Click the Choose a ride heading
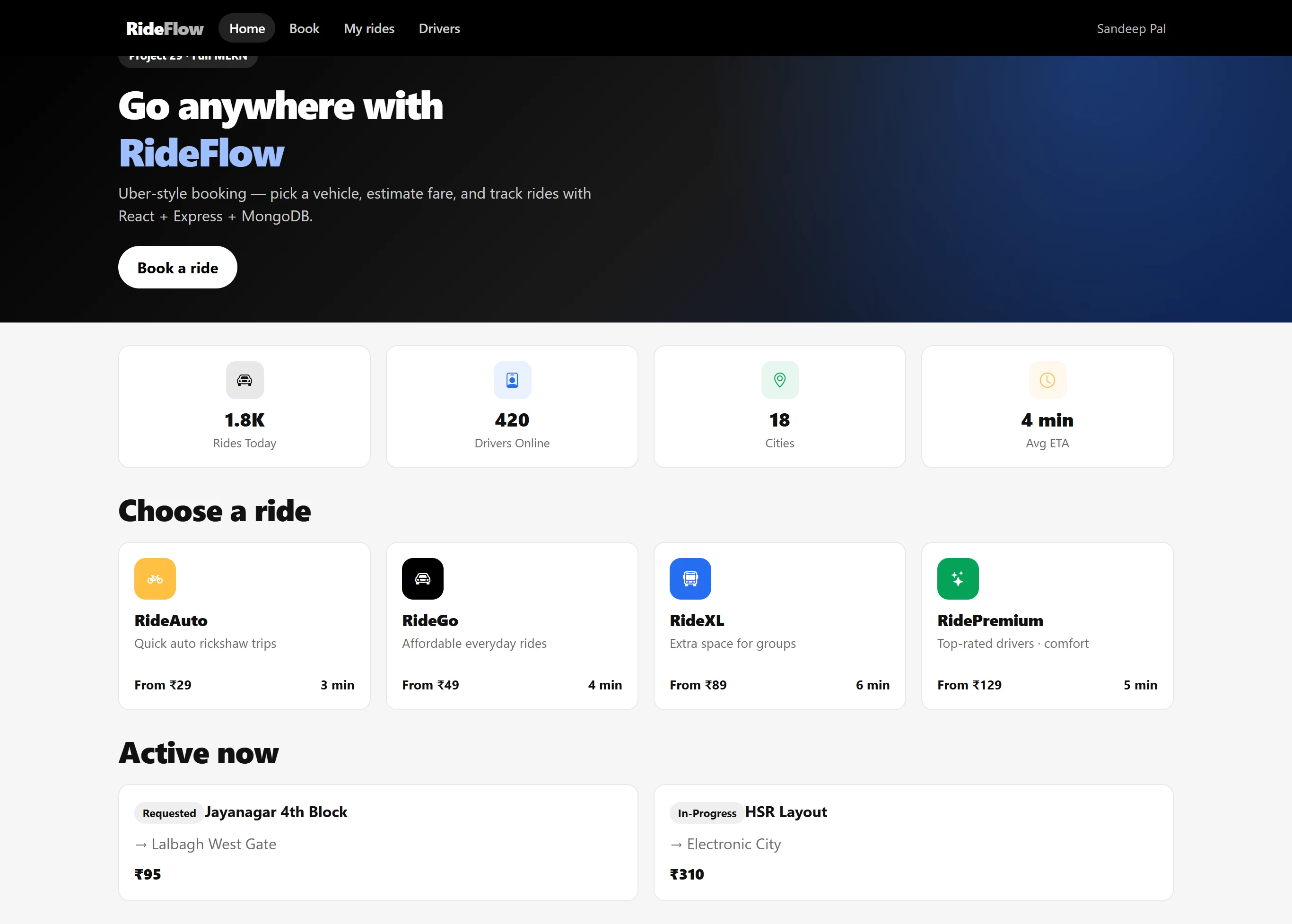This screenshot has height=924, width=1292. (215, 510)
